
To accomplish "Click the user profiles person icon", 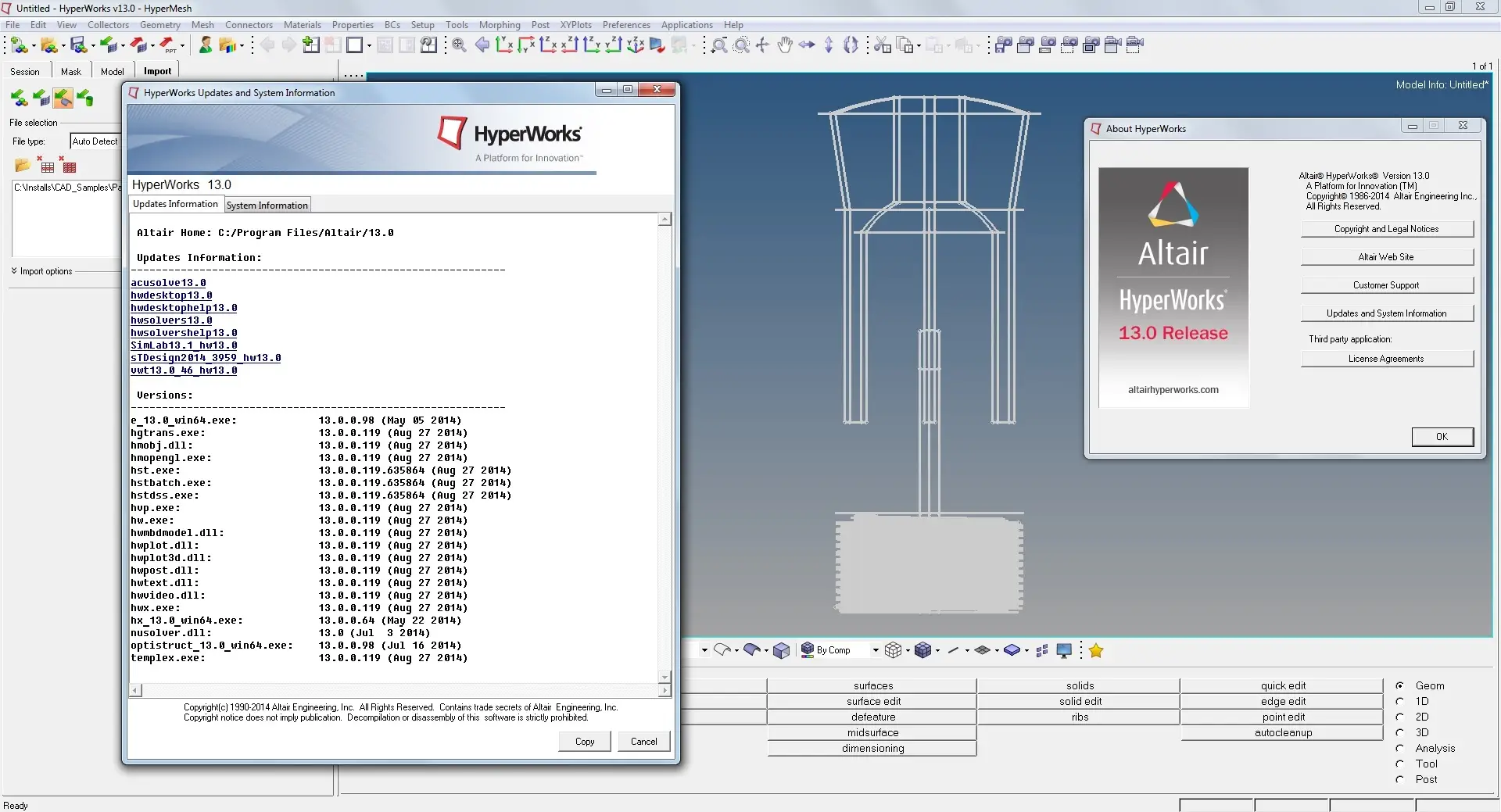I will 205,45.
